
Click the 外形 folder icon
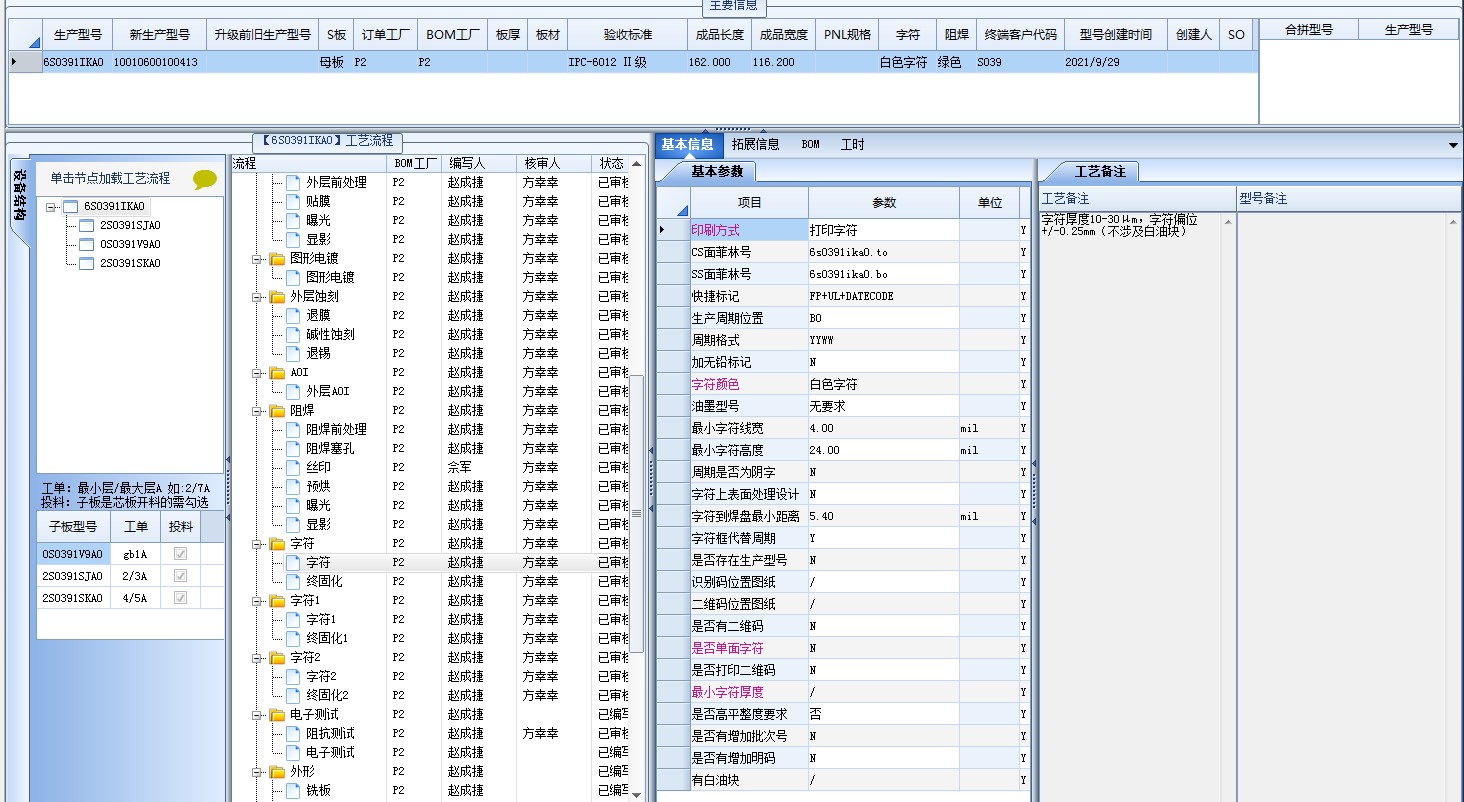point(277,771)
